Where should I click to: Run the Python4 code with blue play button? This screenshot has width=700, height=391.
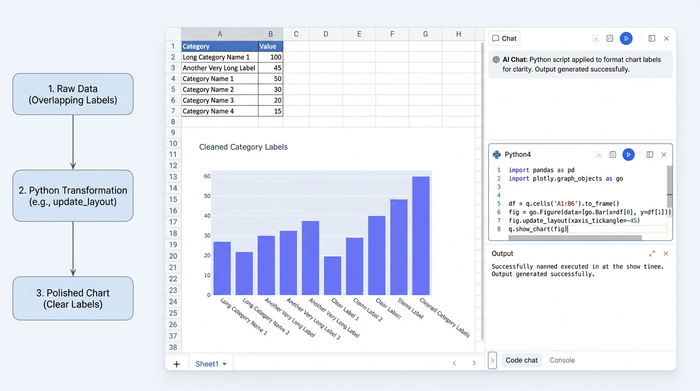click(629, 155)
